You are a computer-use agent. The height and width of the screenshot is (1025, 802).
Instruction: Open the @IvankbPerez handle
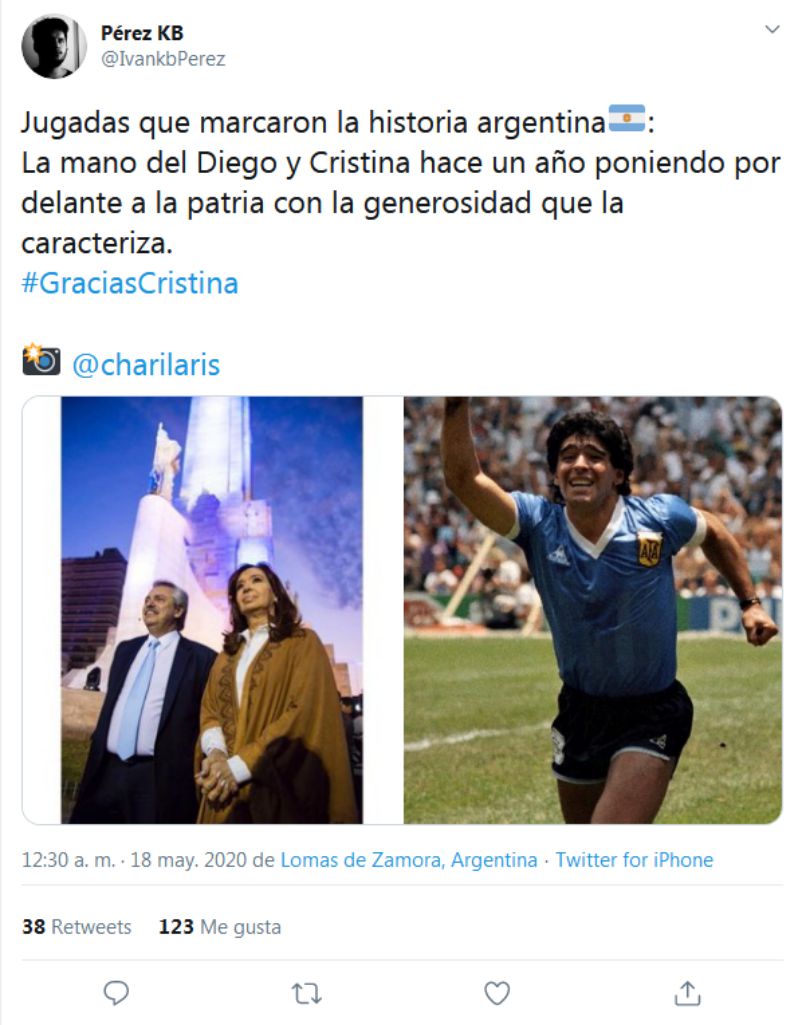pyautogui.click(x=163, y=59)
